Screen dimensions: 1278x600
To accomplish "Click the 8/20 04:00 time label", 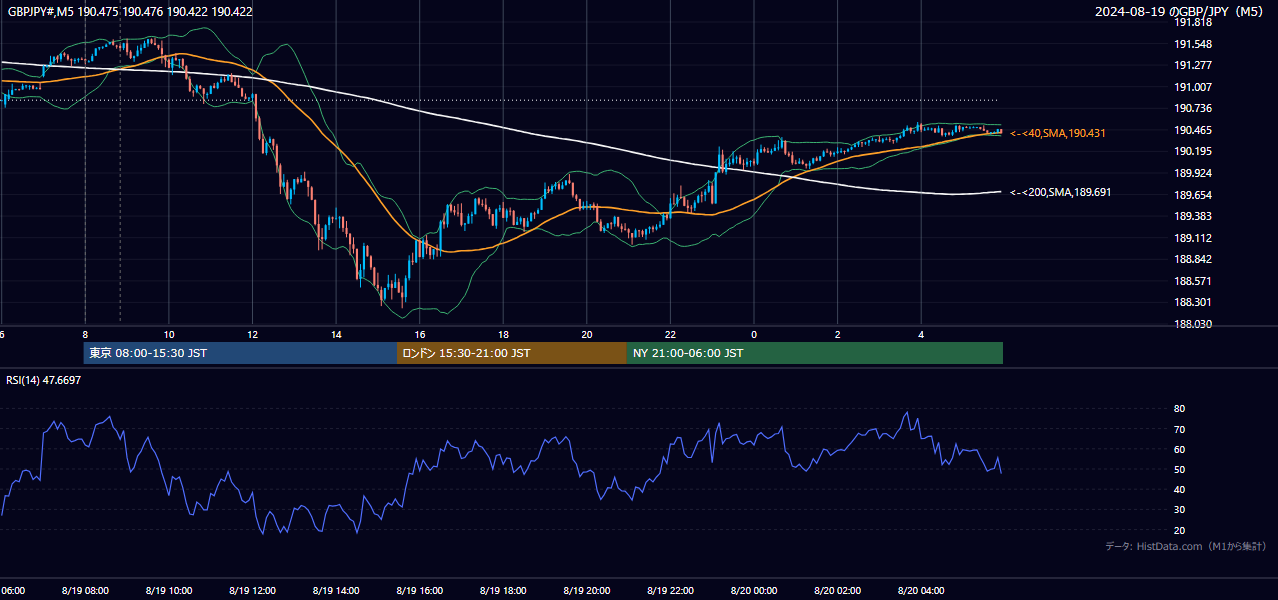I will coord(921,591).
